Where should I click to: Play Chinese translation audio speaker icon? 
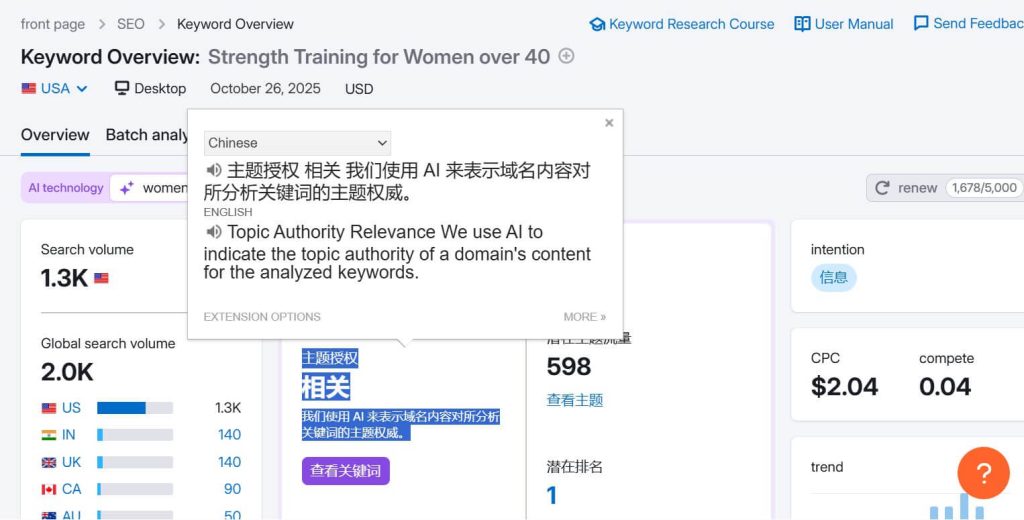213,171
